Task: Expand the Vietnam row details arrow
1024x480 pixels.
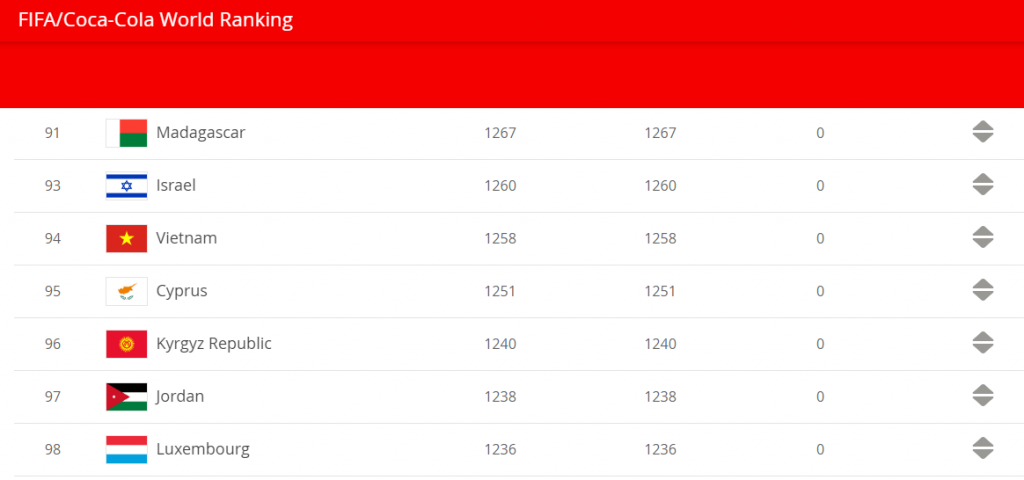Action: point(982,238)
